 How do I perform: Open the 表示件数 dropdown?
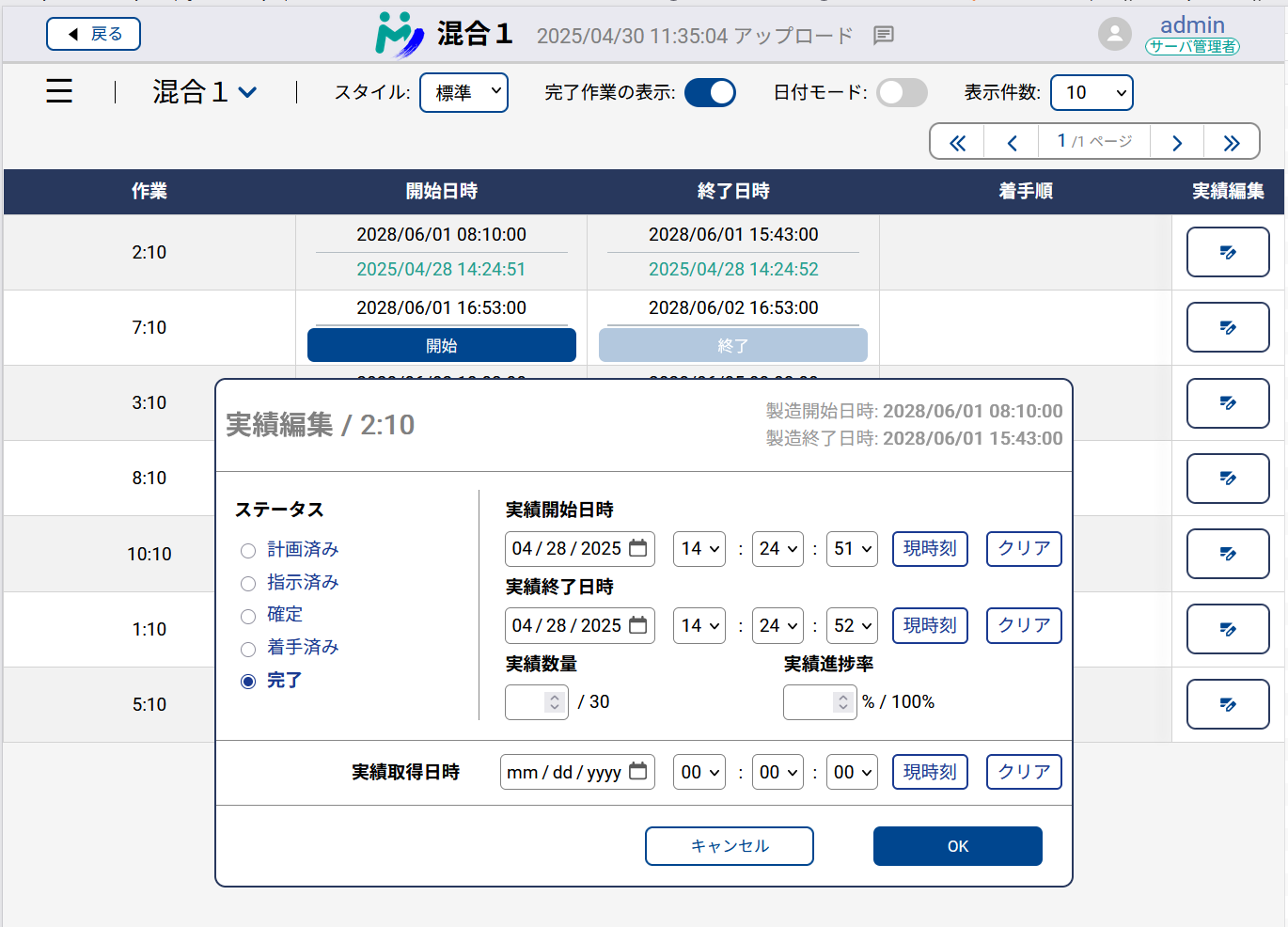(x=1091, y=92)
